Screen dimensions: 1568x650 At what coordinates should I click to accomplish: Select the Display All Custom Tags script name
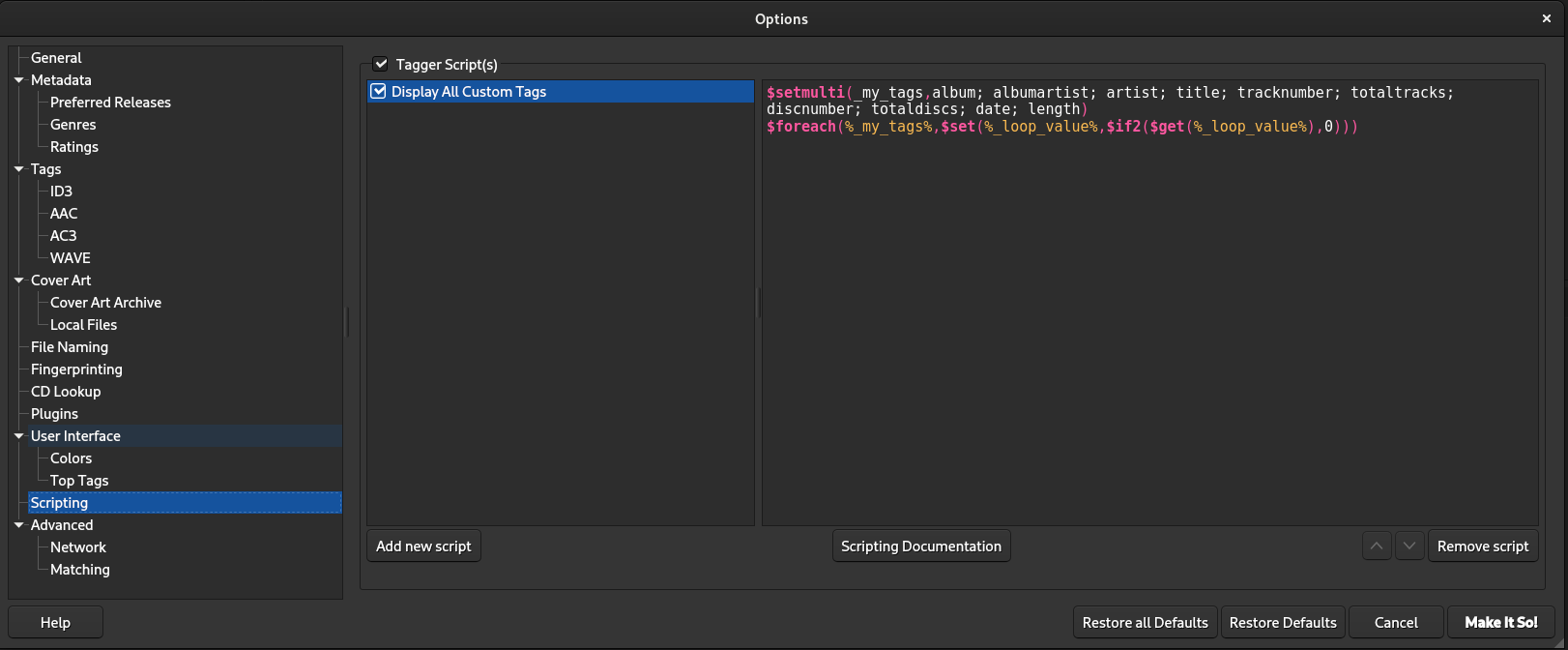tap(469, 91)
